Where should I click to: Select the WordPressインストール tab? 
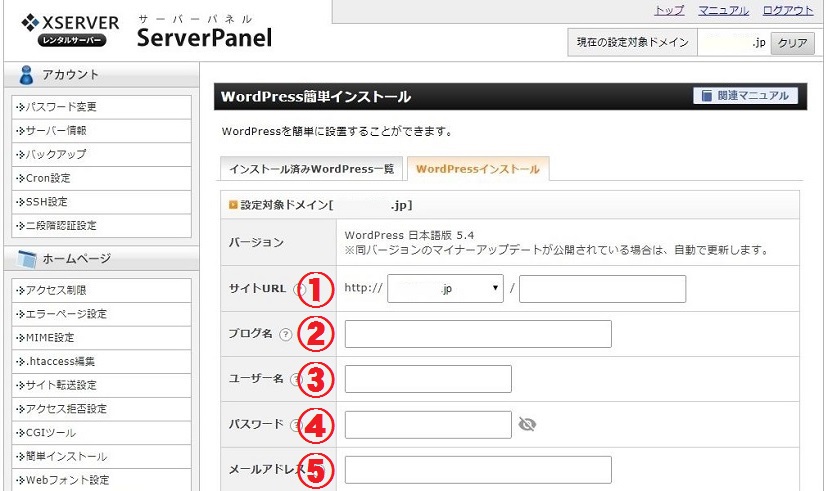click(478, 169)
